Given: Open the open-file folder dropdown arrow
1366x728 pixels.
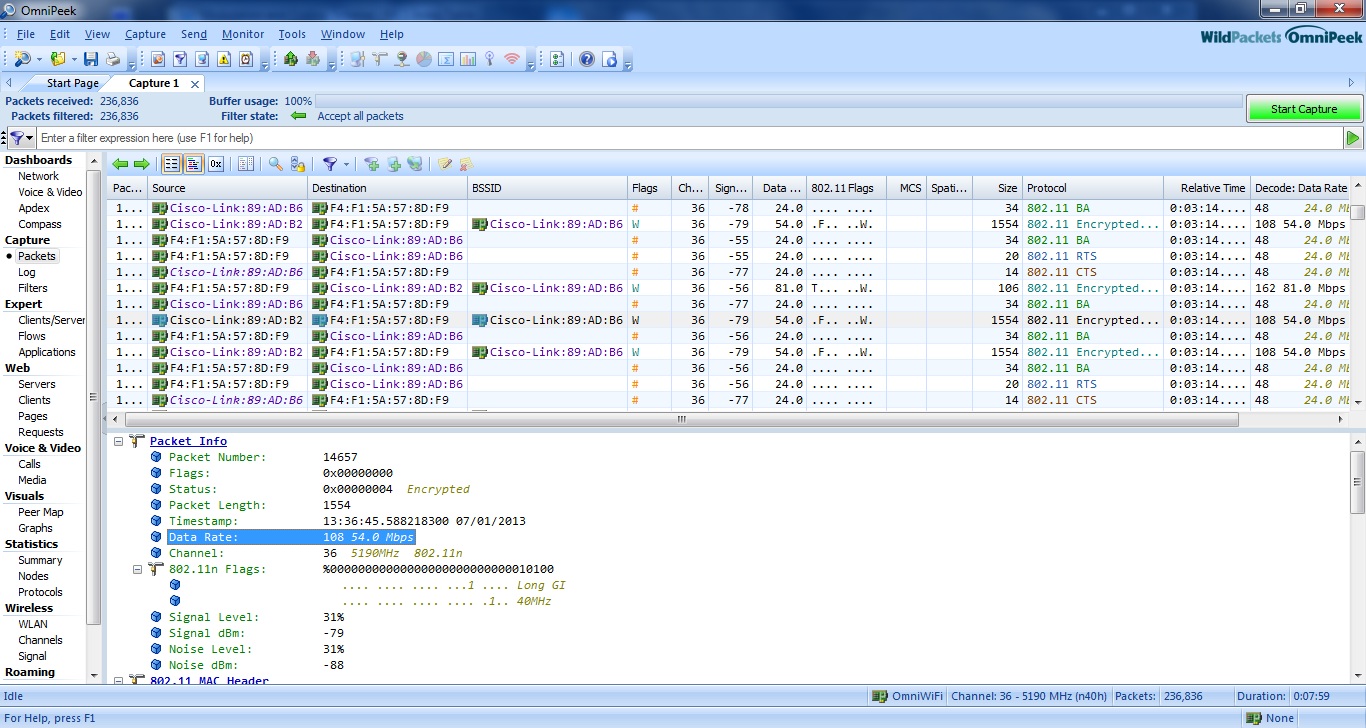Looking at the screenshot, I should coord(74,59).
